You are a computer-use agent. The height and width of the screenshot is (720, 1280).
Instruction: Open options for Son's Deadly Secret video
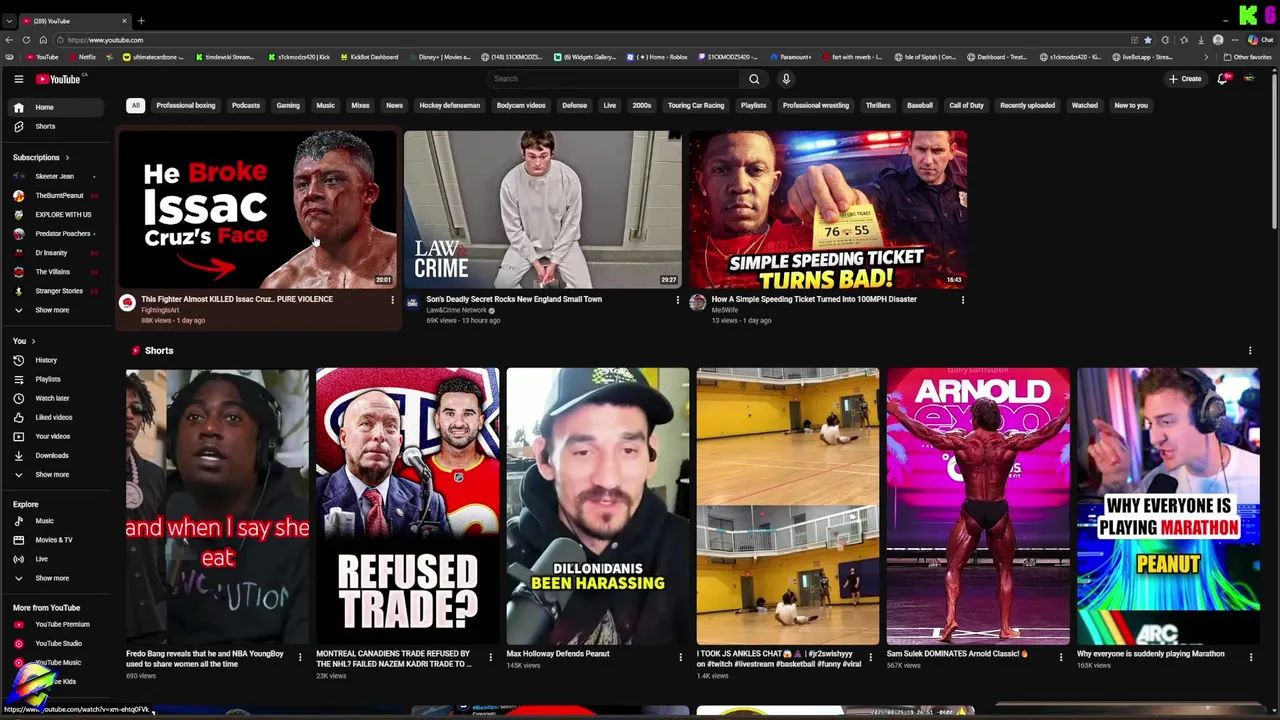tap(677, 300)
